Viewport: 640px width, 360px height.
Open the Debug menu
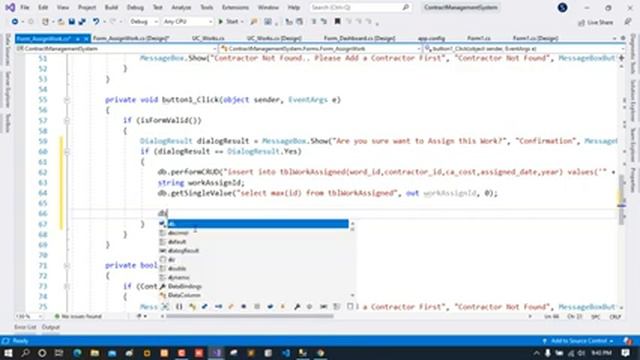coord(135,7)
